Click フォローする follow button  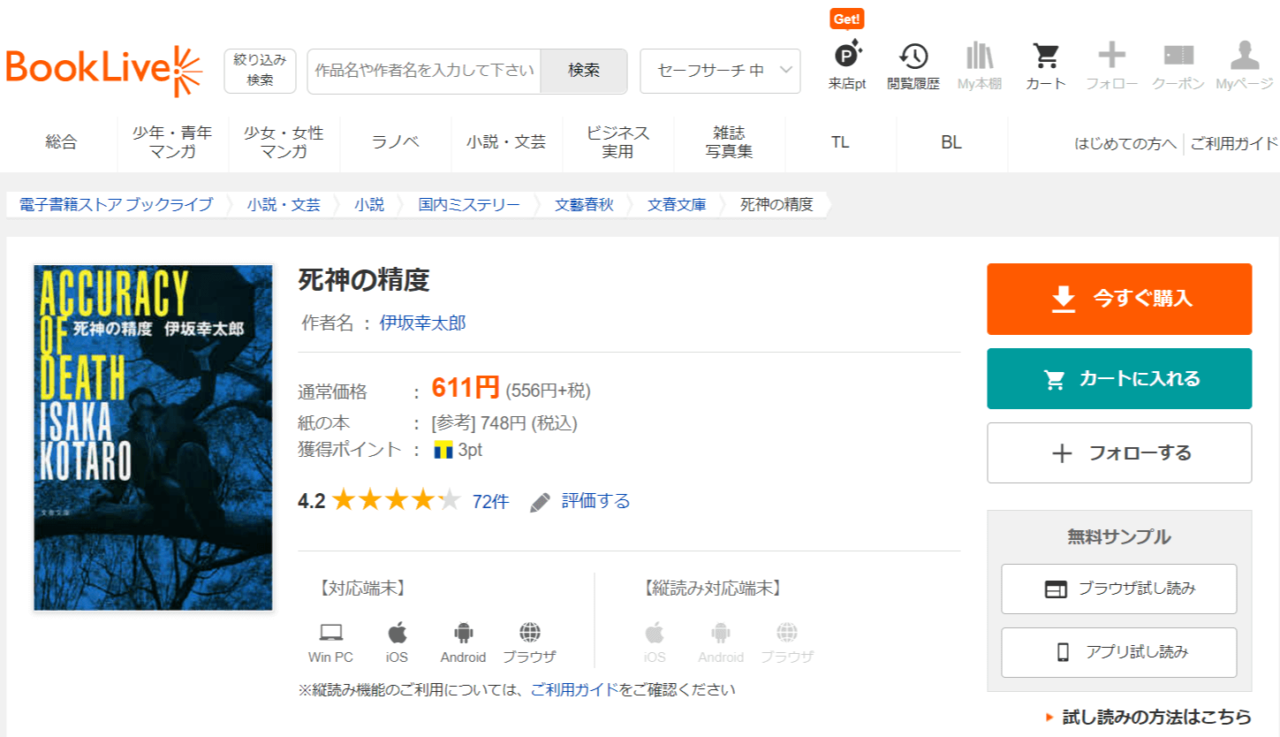coord(1119,453)
